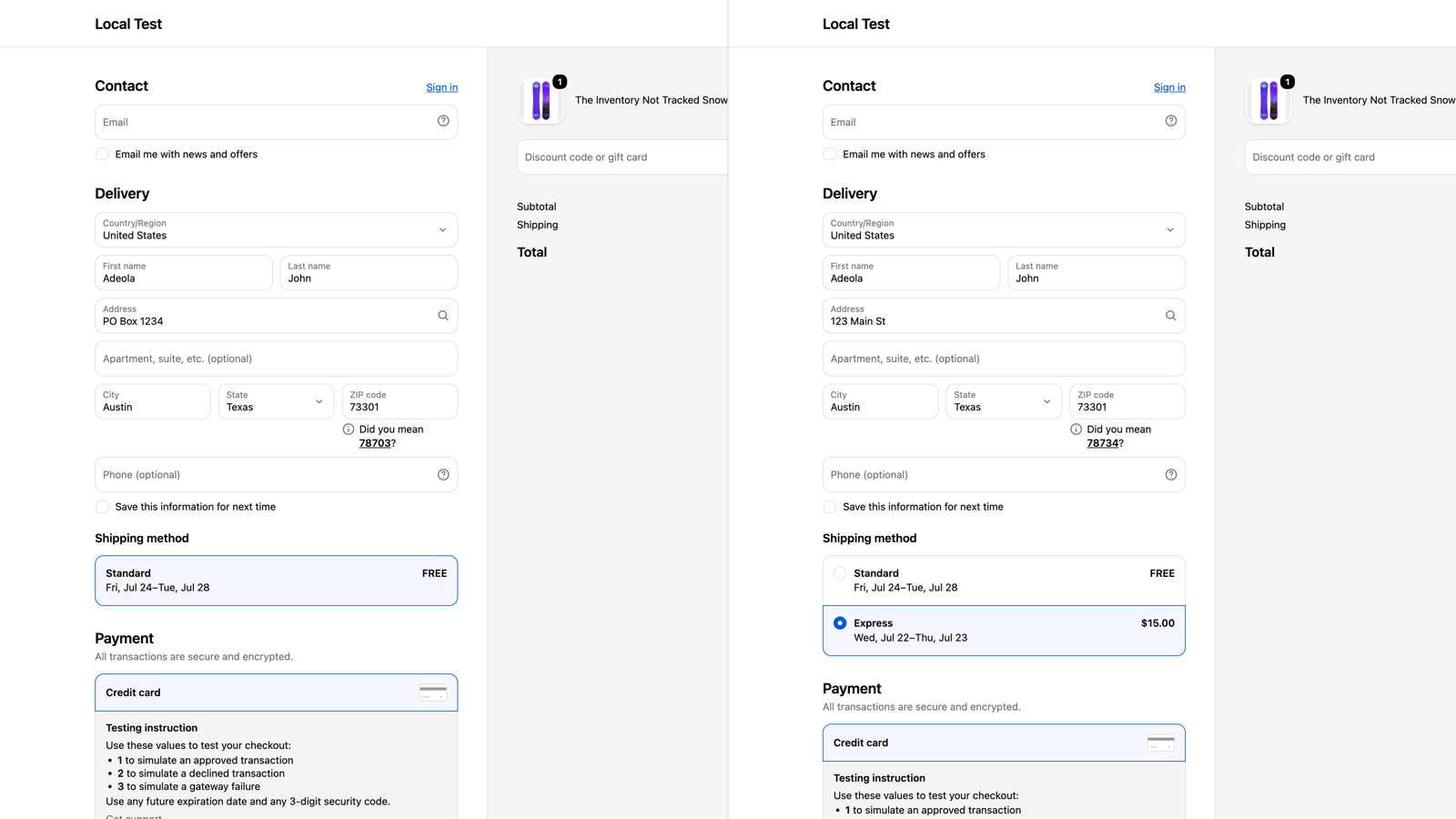Click Apartment, suite field in right checkout

pyautogui.click(x=1004, y=359)
